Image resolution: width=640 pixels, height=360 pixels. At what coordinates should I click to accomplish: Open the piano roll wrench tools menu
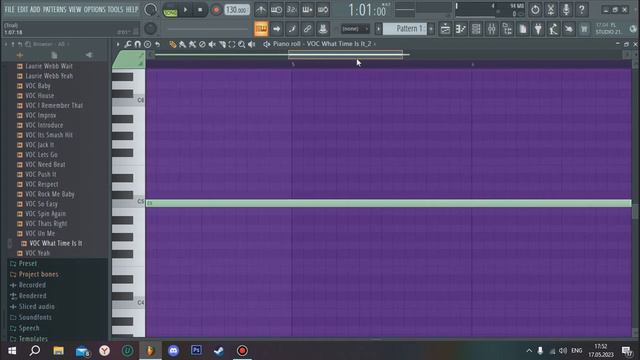coord(128,44)
